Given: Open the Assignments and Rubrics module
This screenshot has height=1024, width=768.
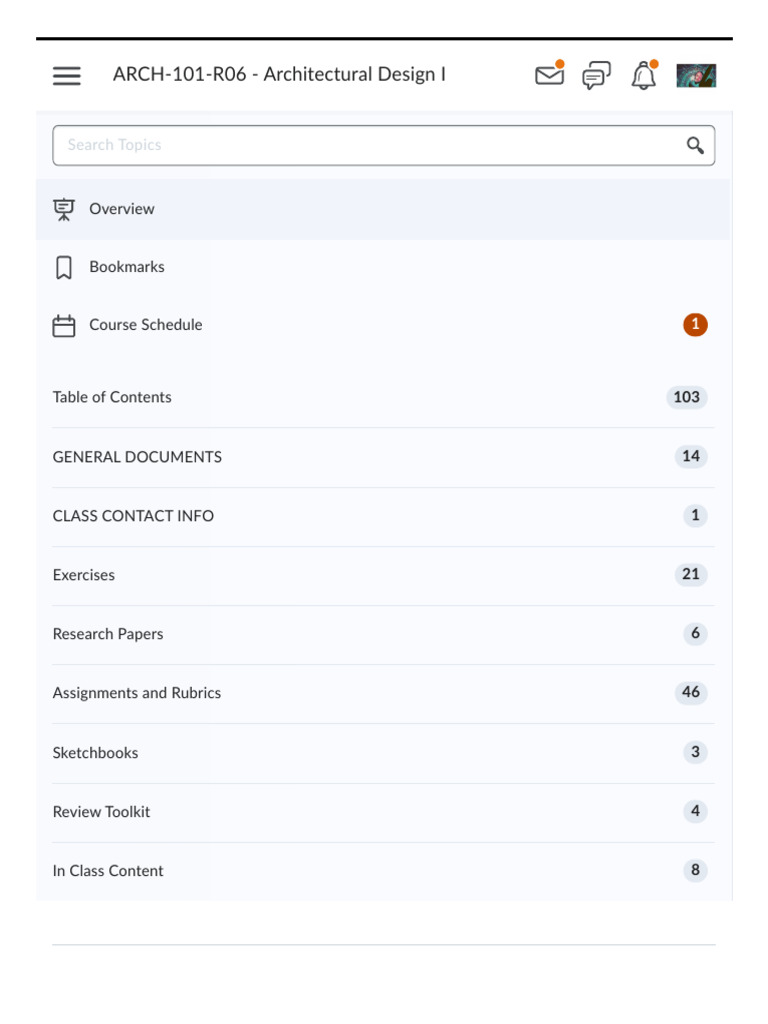Looking at the screenshot, I should point(137,693).
